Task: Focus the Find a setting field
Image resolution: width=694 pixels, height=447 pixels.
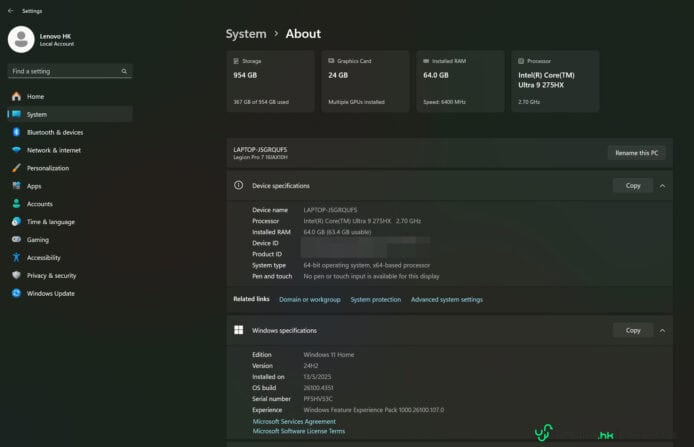Action: (70, 71)
